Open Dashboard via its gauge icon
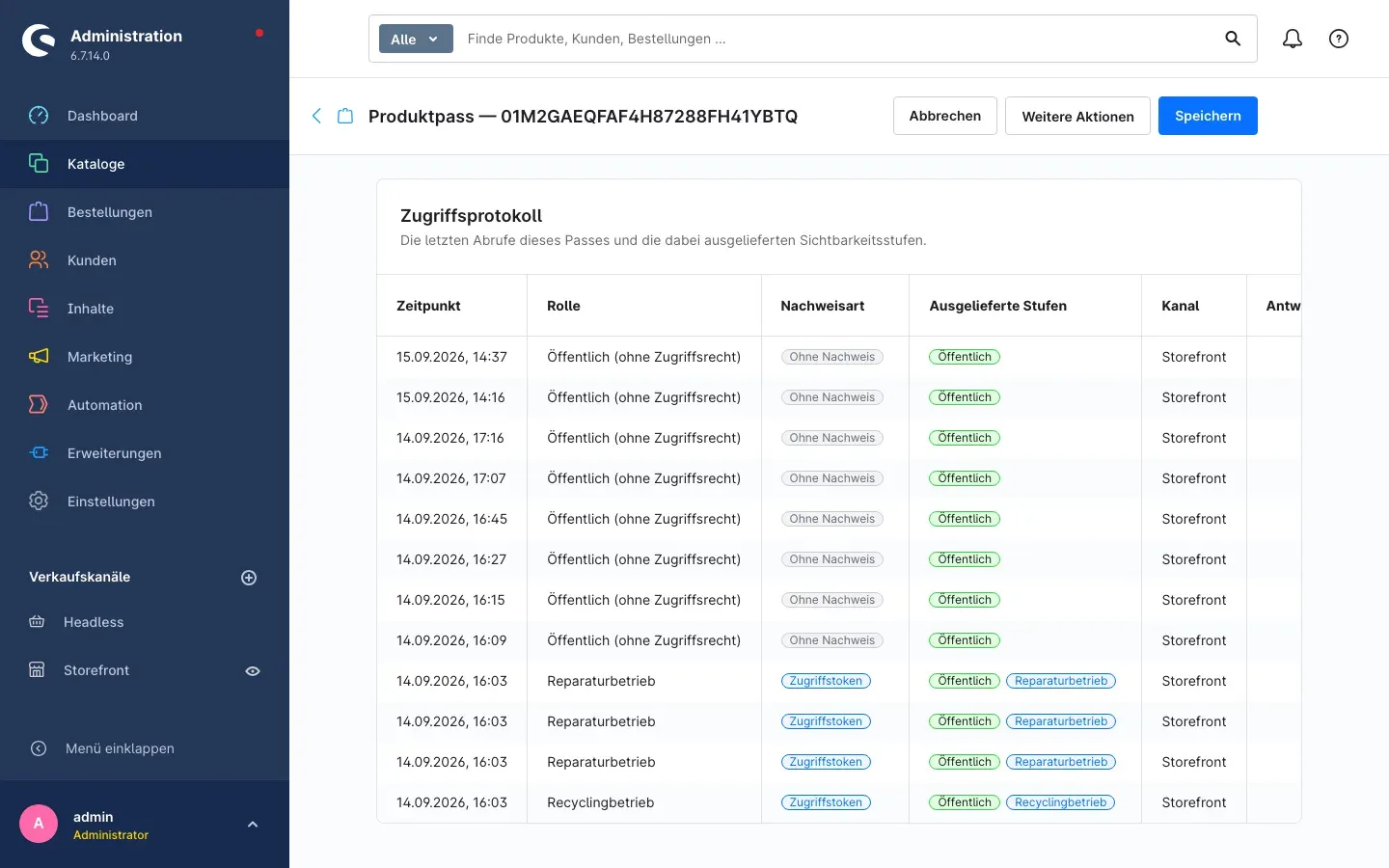 point(39,116)
